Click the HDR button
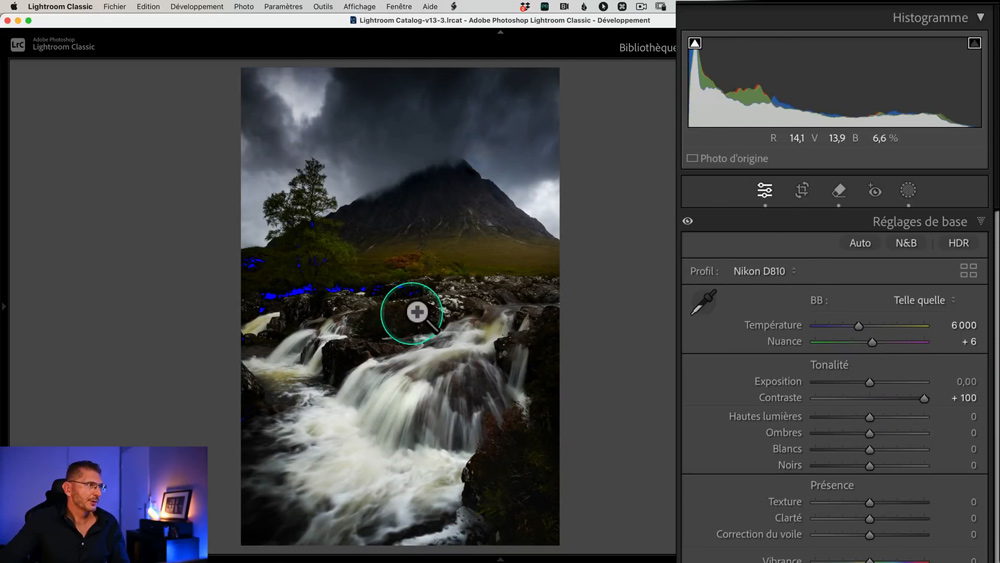 pos(958,243)
